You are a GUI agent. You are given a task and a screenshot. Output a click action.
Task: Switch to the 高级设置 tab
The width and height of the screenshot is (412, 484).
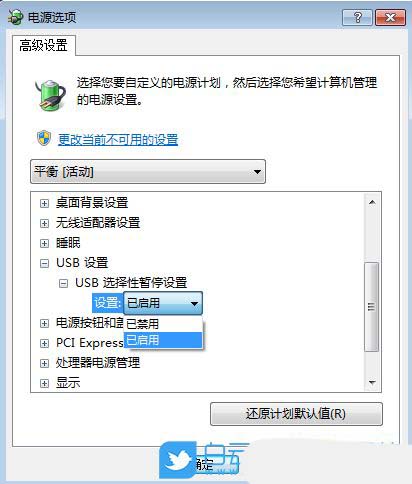point(43,45)
